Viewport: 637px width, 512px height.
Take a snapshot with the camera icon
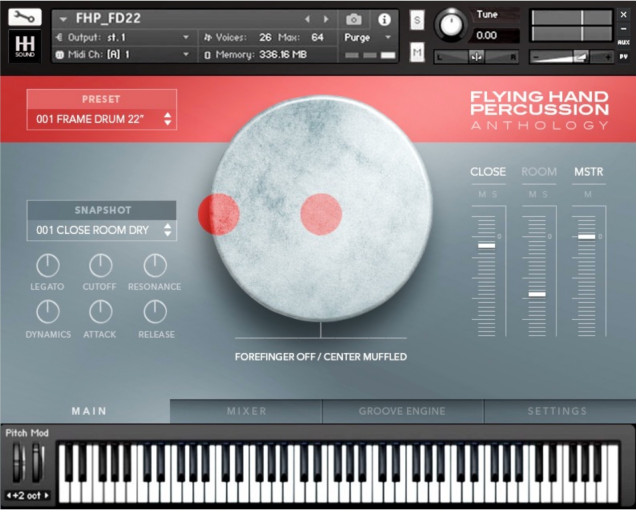point(353,20)
